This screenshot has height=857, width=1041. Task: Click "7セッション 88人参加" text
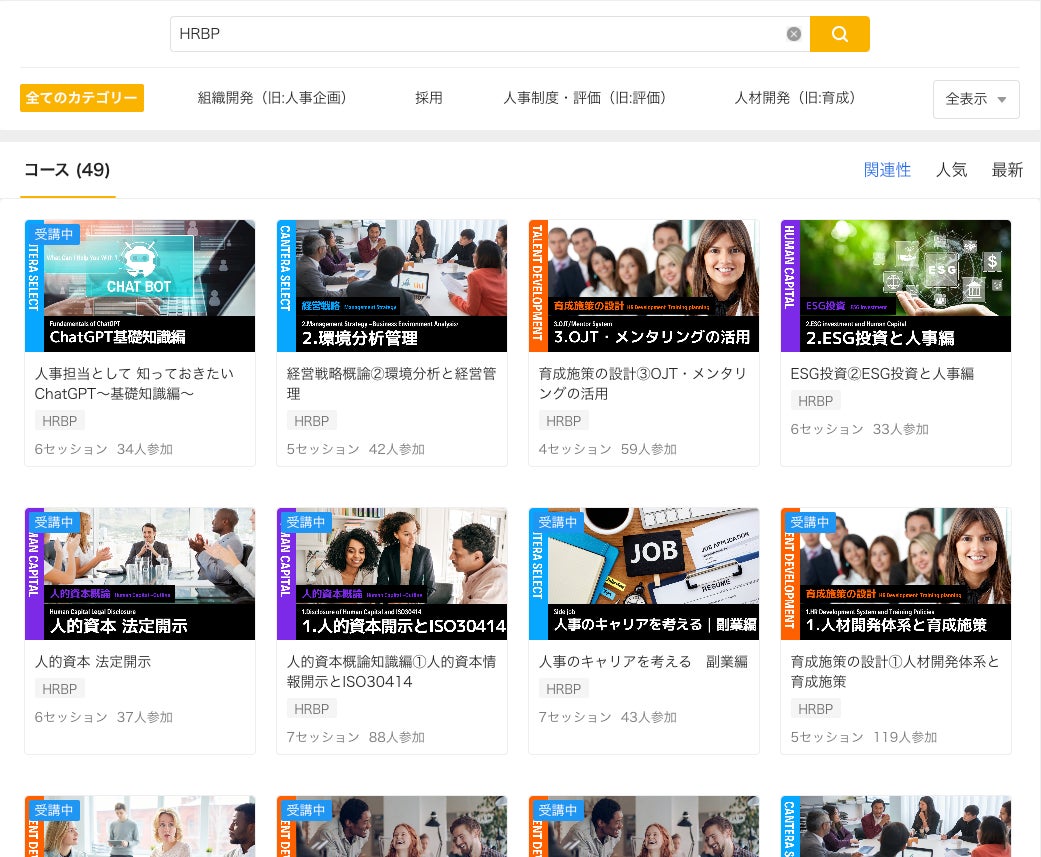tap(356, 738)
